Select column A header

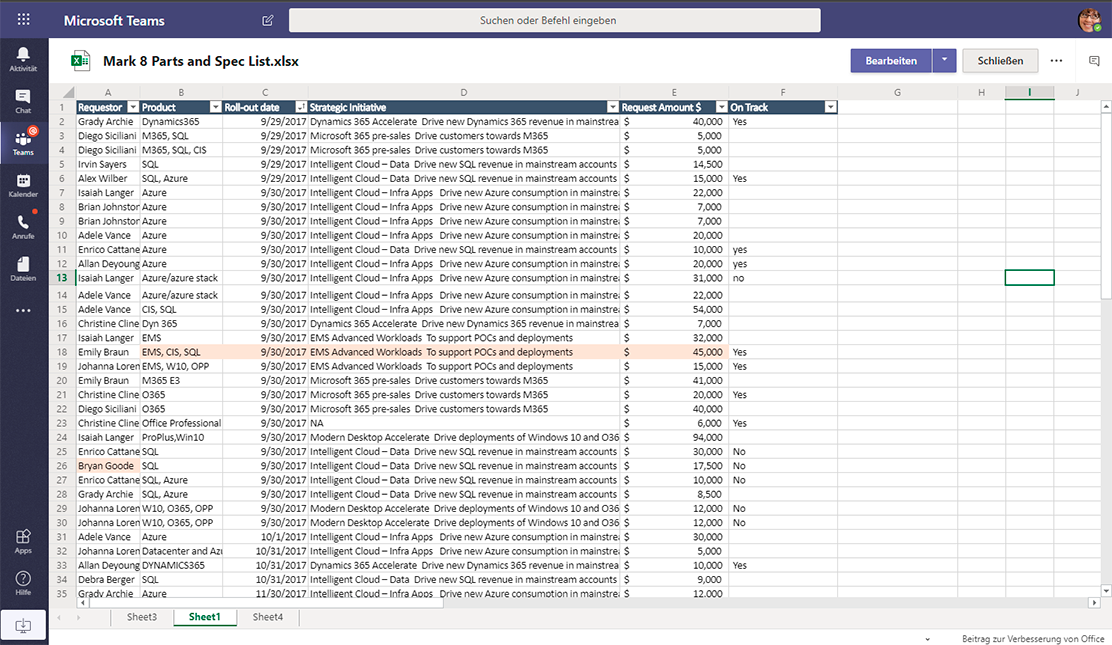[x=108, y=92]
